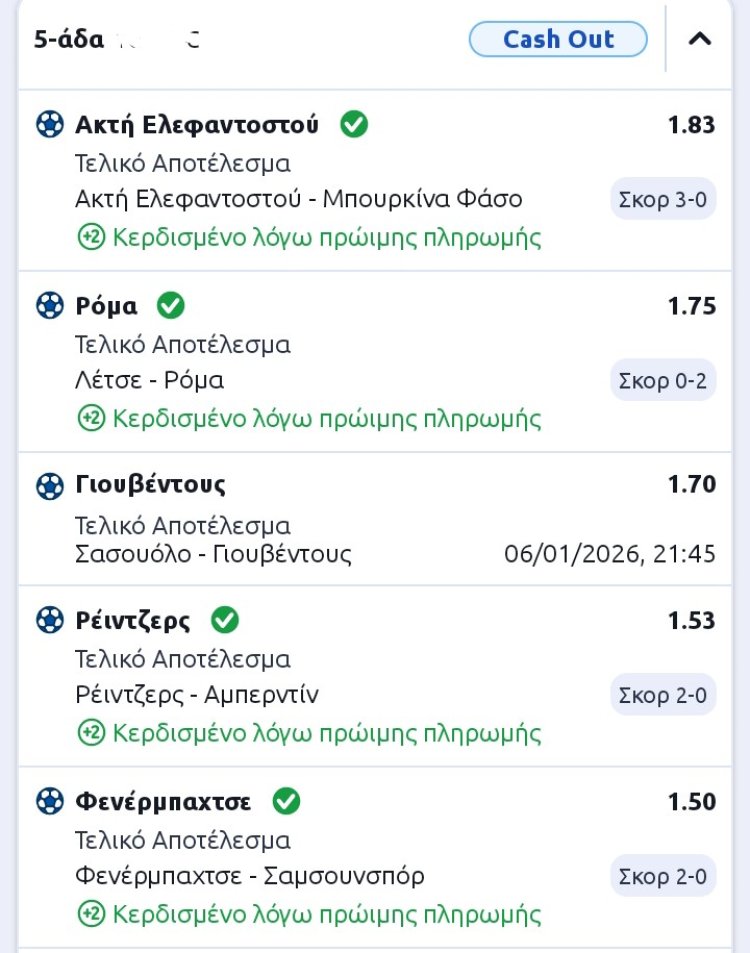Click green checkmark next to Ακτή Ελεφαντοστού
The height and width of the screenshot is (953, 750).
click(354, 124)
